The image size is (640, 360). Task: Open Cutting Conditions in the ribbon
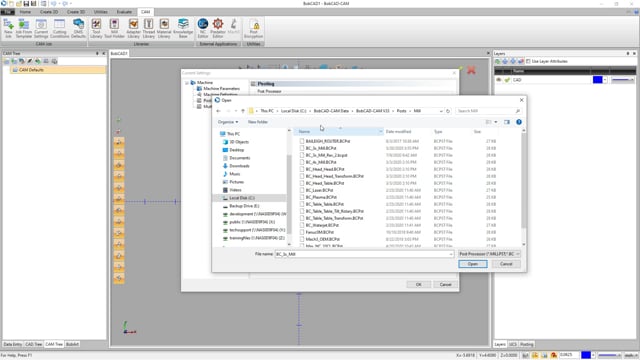coord(60,28)
